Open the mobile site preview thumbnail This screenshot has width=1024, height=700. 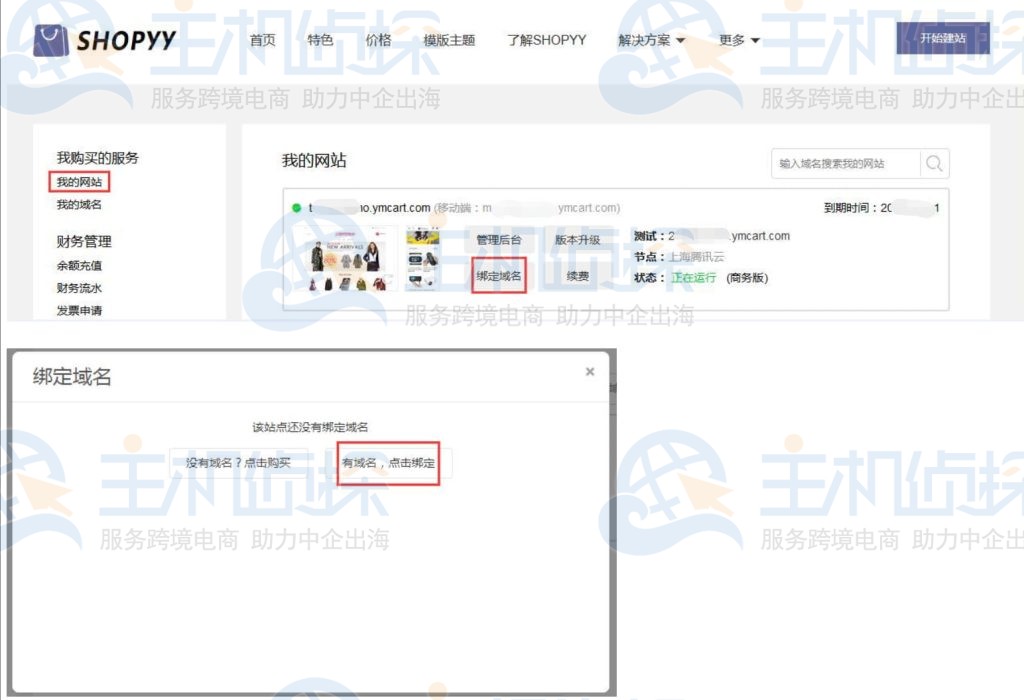(x=423, y=259)
